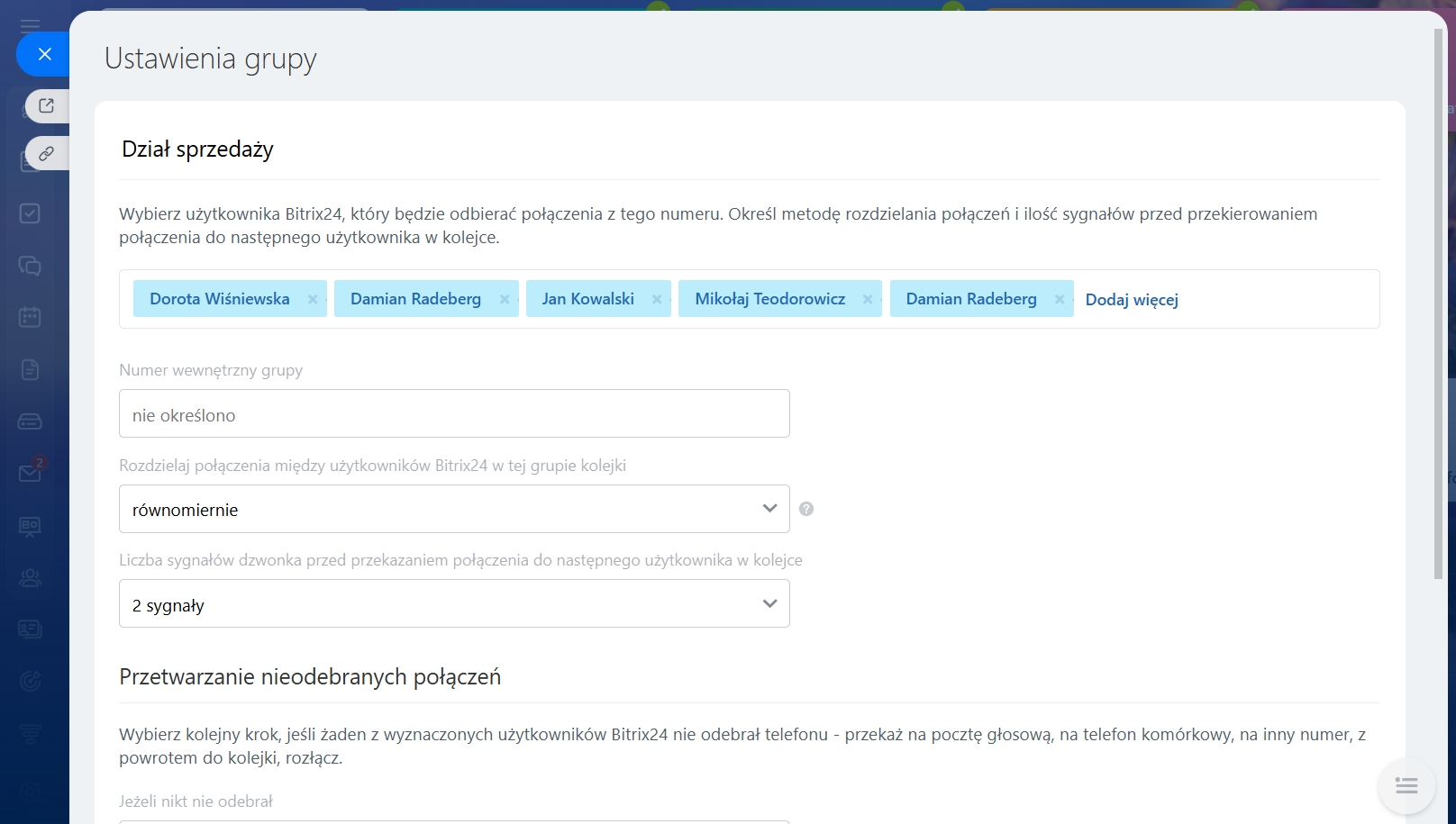Open the floating list menu button
Viewport: 1456px width, 824px height.
[1406, 786]
